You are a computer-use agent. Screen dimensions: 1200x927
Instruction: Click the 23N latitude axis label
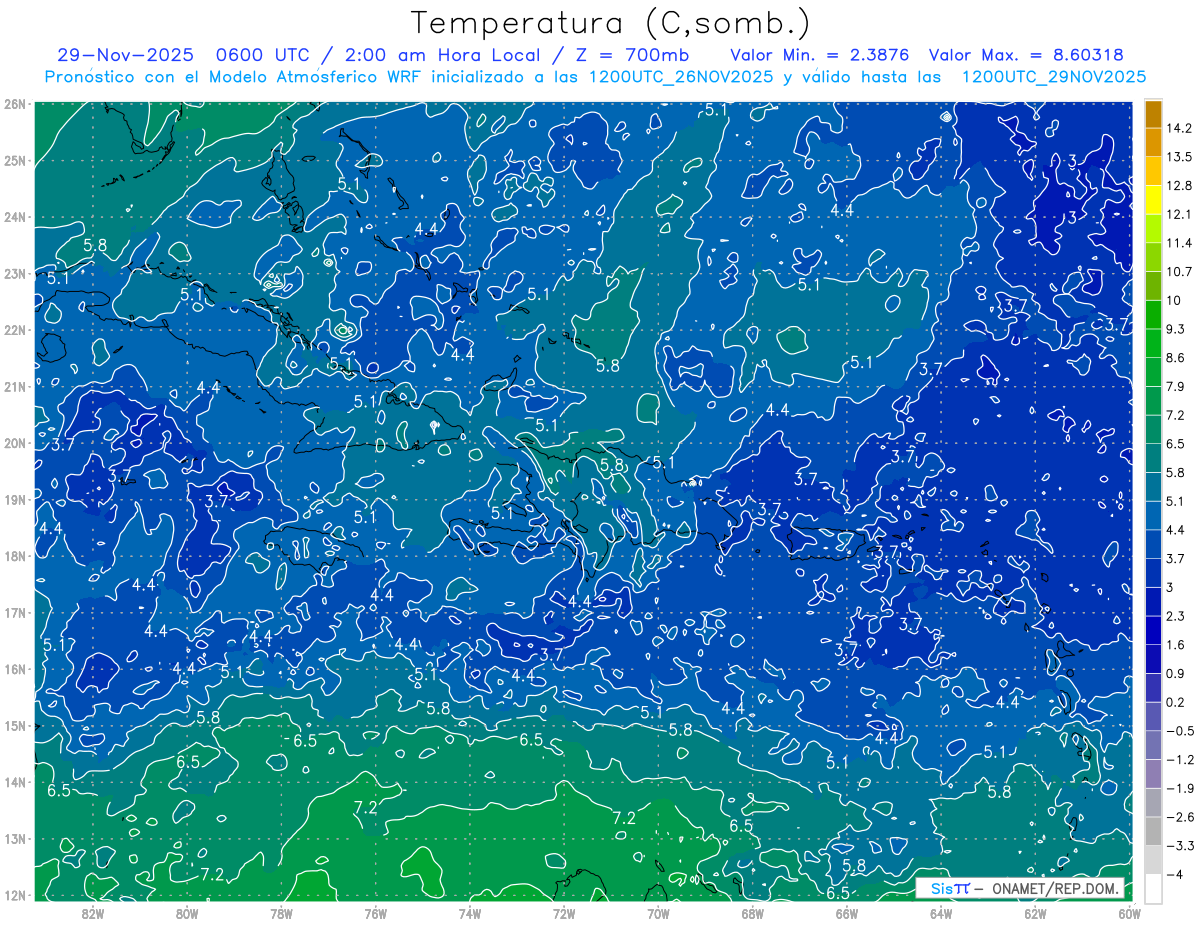tap(15, 273)
